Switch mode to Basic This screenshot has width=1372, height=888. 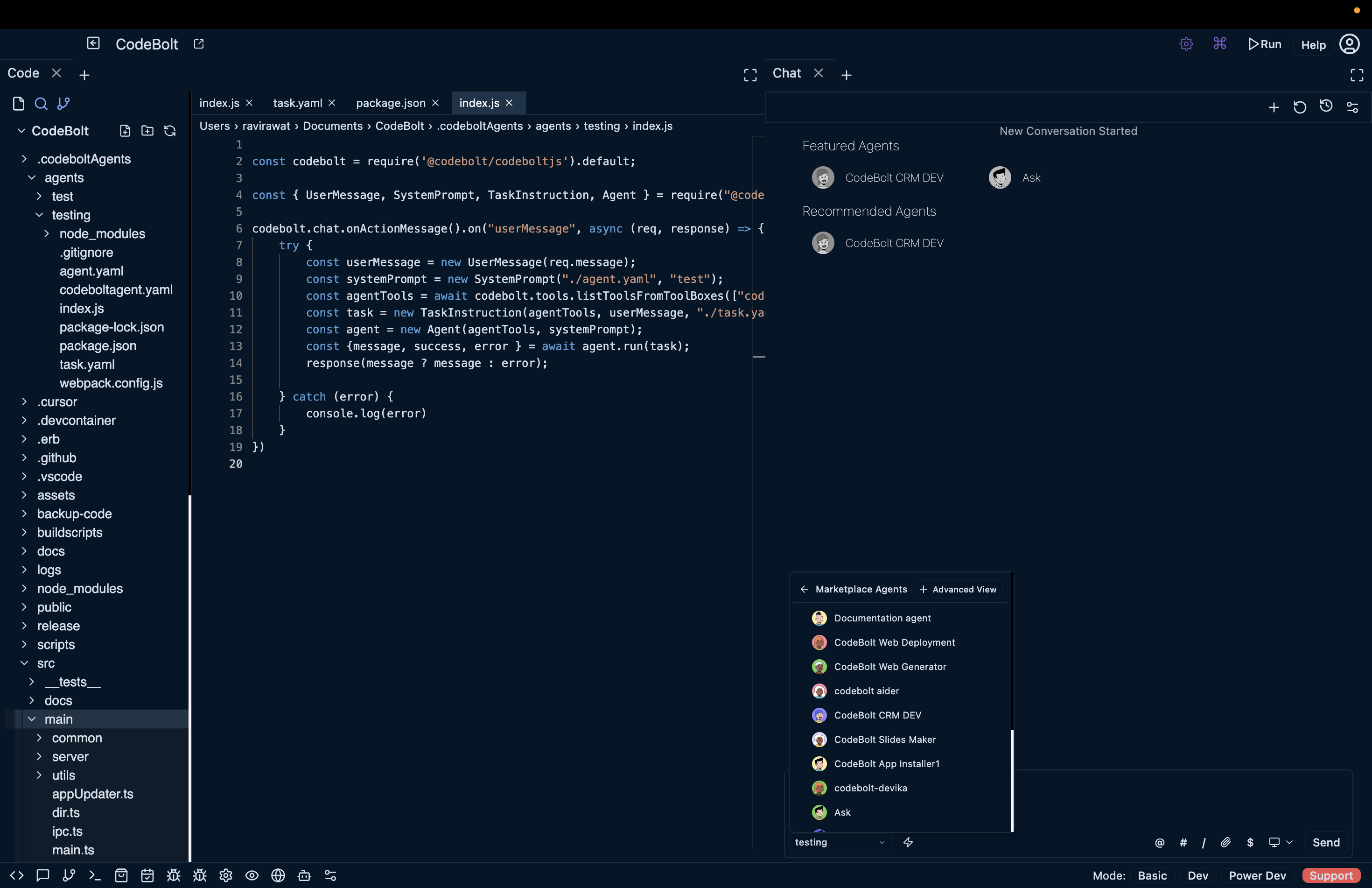point(1153,875)
